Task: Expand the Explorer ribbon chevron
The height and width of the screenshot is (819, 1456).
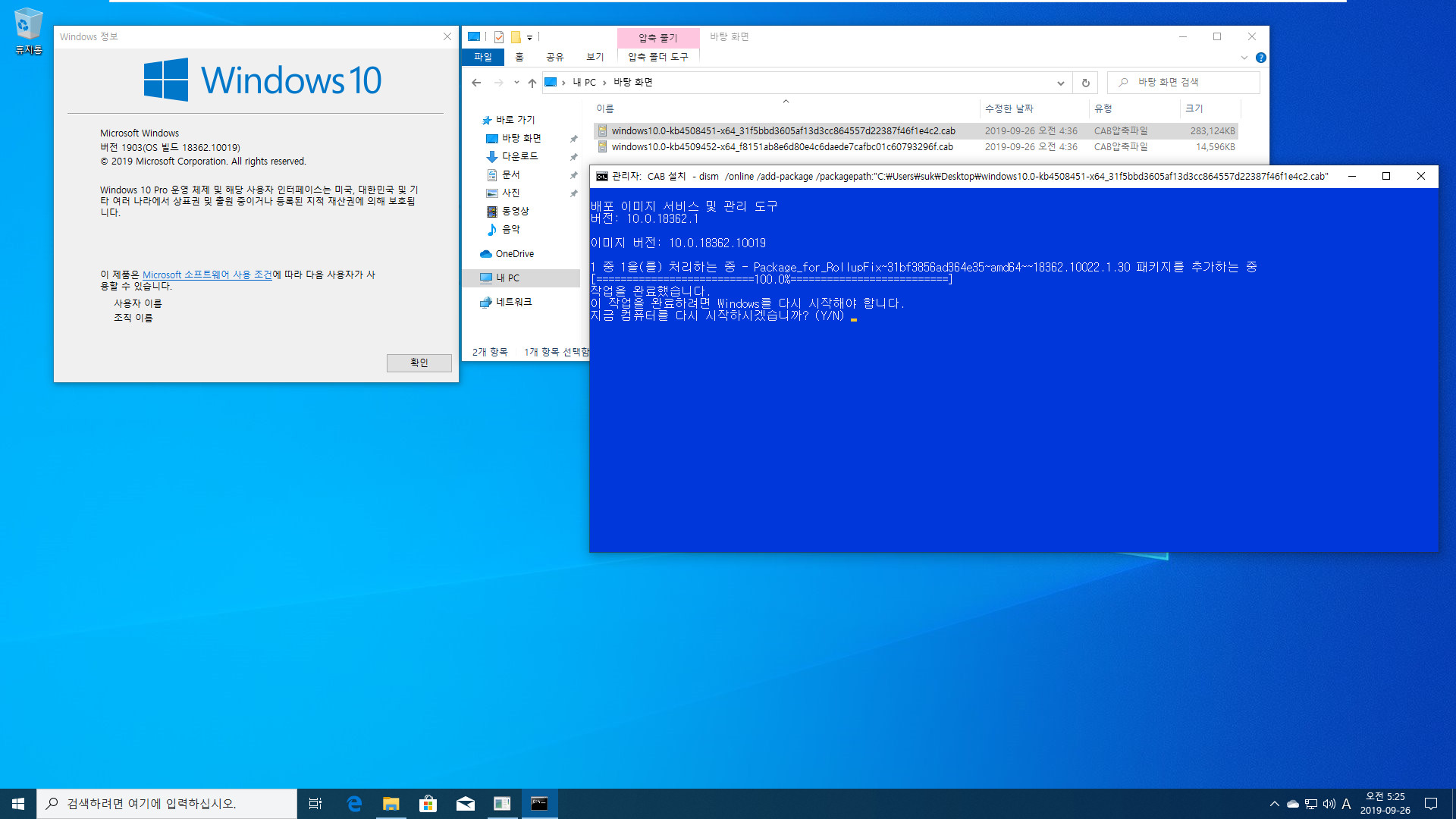Action: [x=1244, y=58]
